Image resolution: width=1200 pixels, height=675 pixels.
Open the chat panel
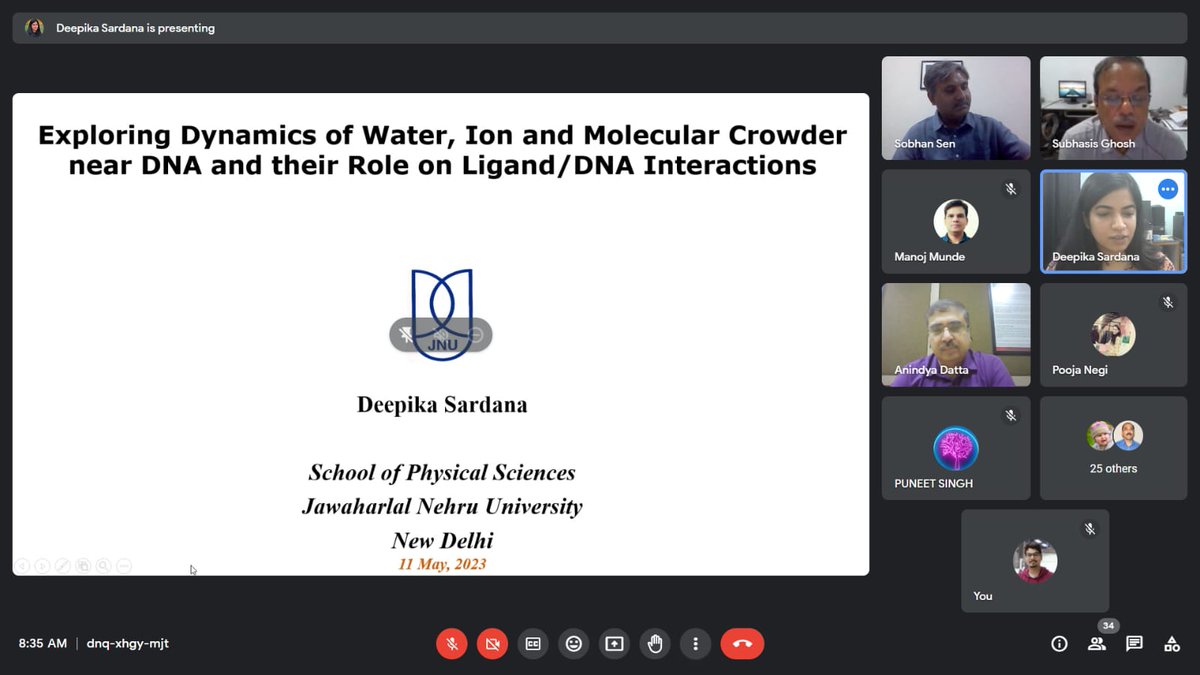(x=1134, y=644)
